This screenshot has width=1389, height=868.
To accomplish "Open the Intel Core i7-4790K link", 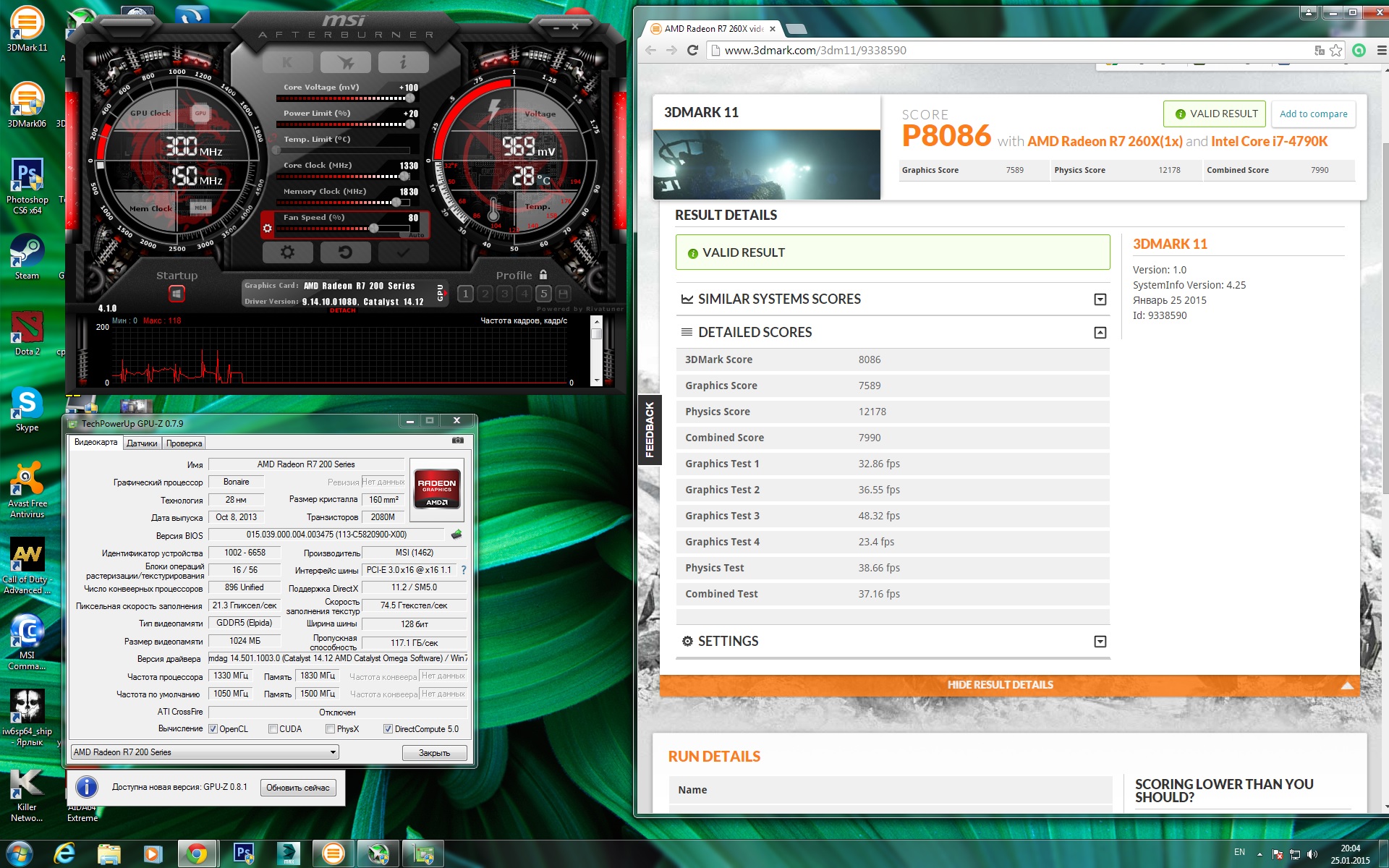I will click(x=1270, y=141).
